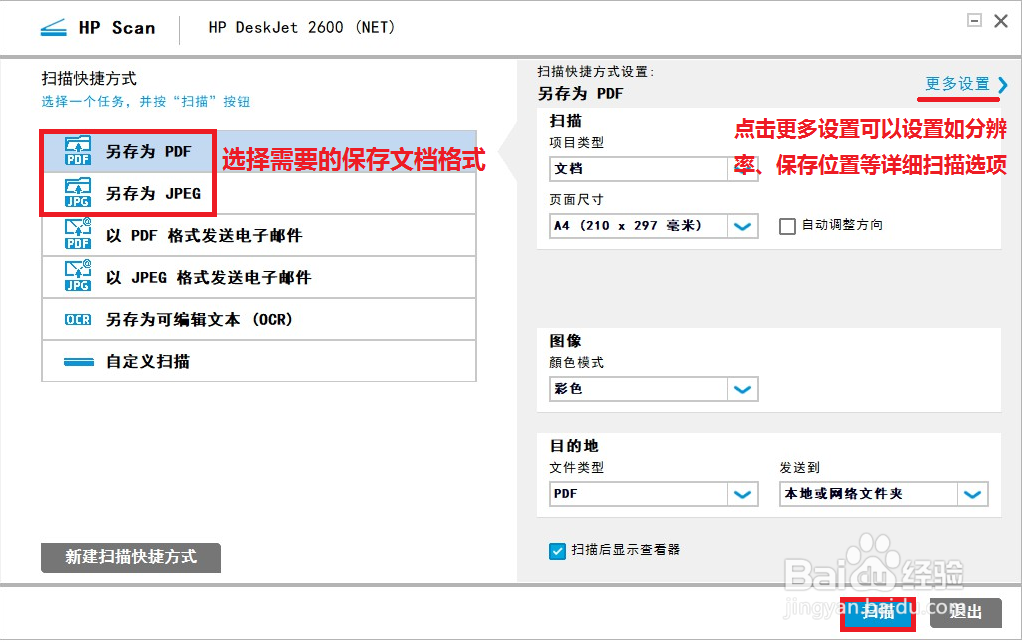This screenshot has width=1022, height=642.
Task: Select the 另存为 JPEG shortcut
Action: click(259, 193)
